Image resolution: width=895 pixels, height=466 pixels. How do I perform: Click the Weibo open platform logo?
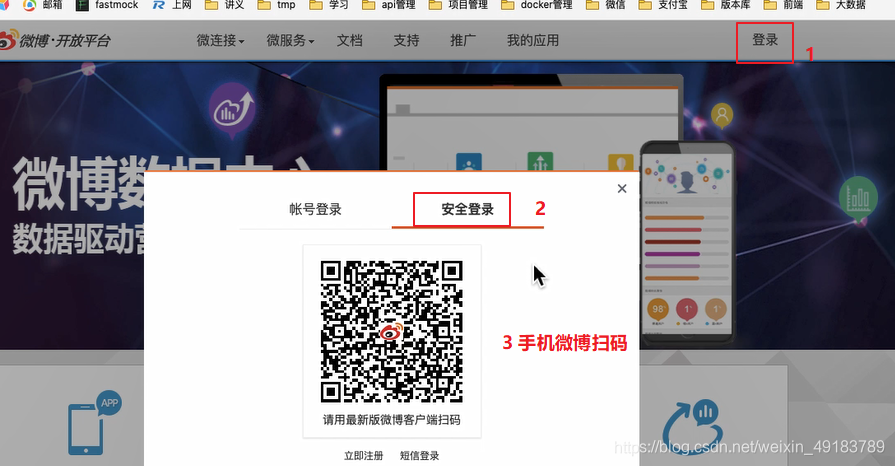coord(55,41)
